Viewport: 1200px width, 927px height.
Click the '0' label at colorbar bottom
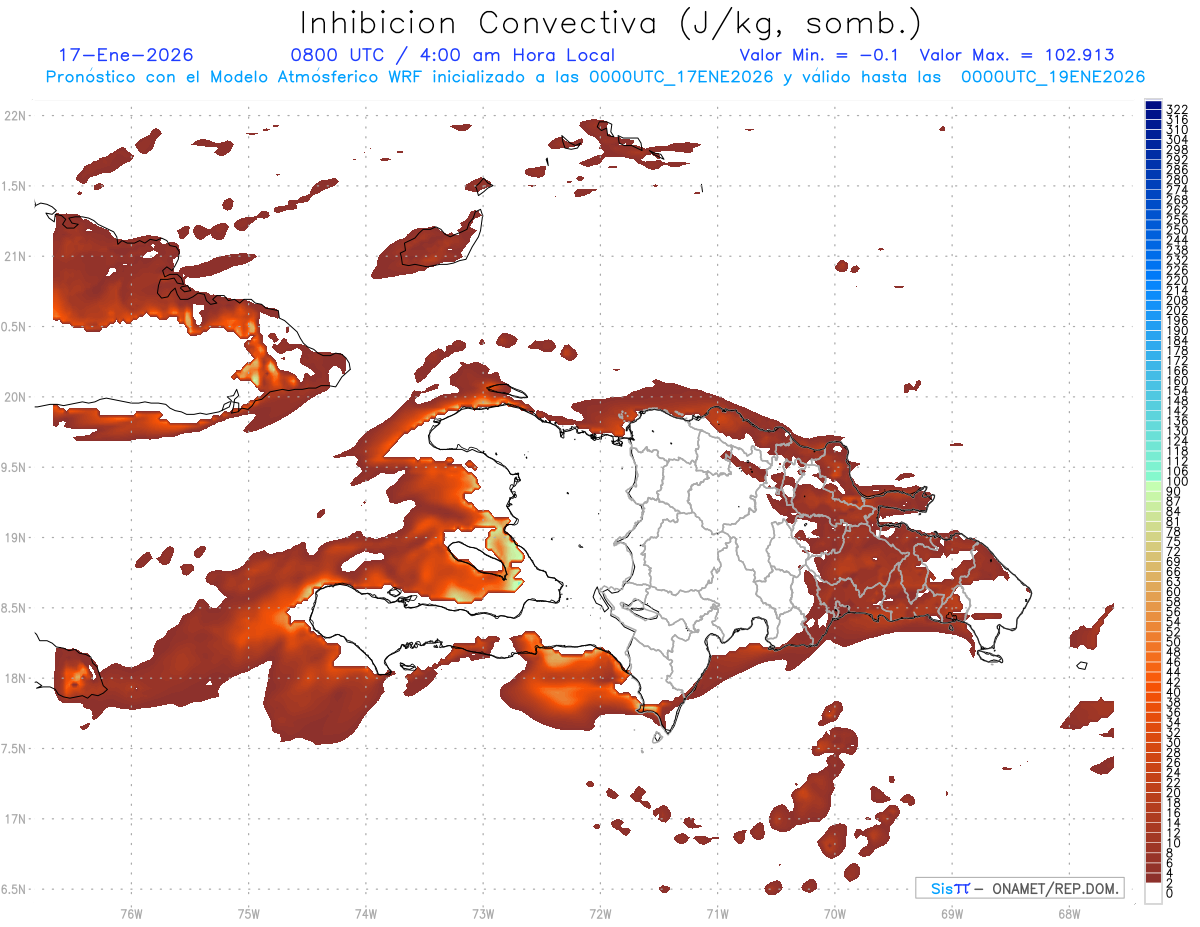coord(1169,895)
